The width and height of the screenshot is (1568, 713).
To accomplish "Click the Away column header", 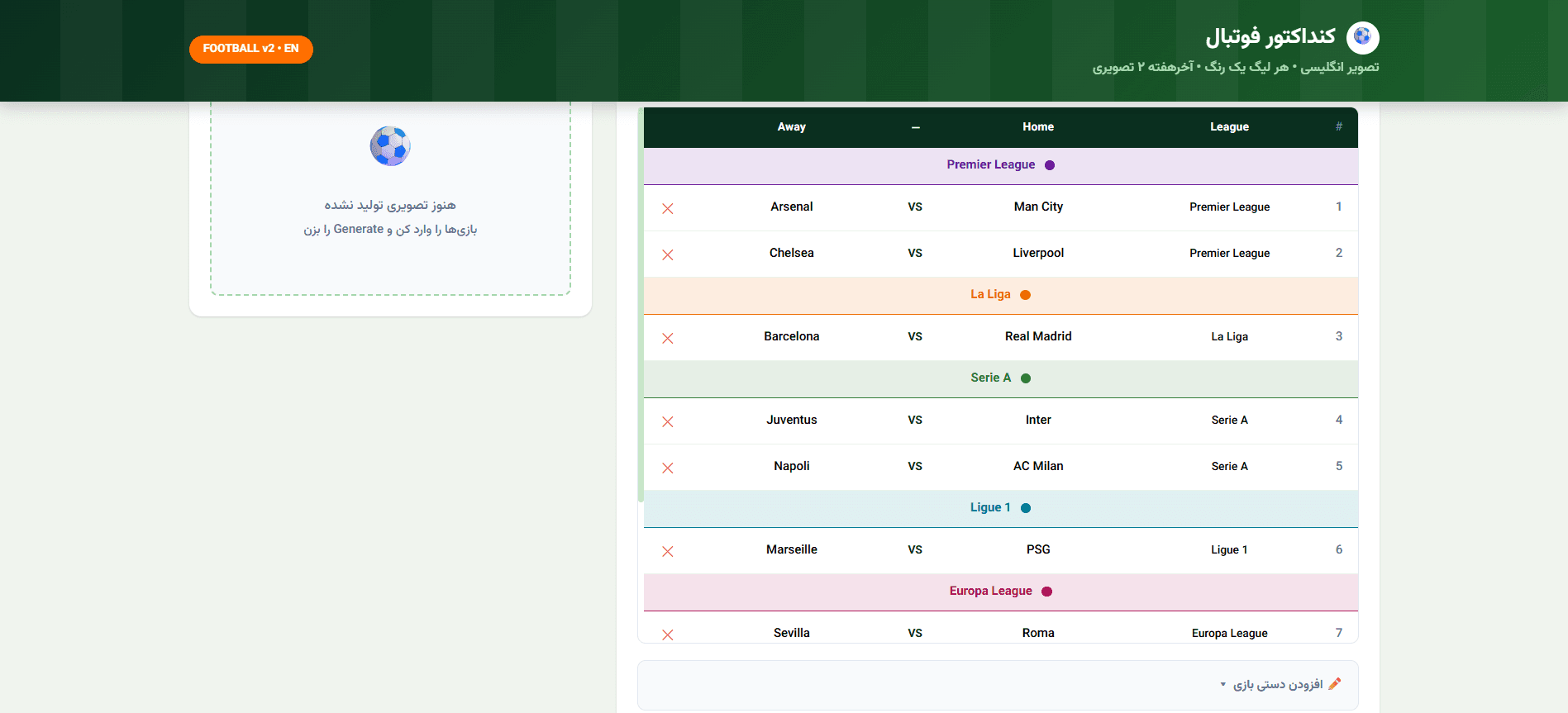I will [791, 126].
